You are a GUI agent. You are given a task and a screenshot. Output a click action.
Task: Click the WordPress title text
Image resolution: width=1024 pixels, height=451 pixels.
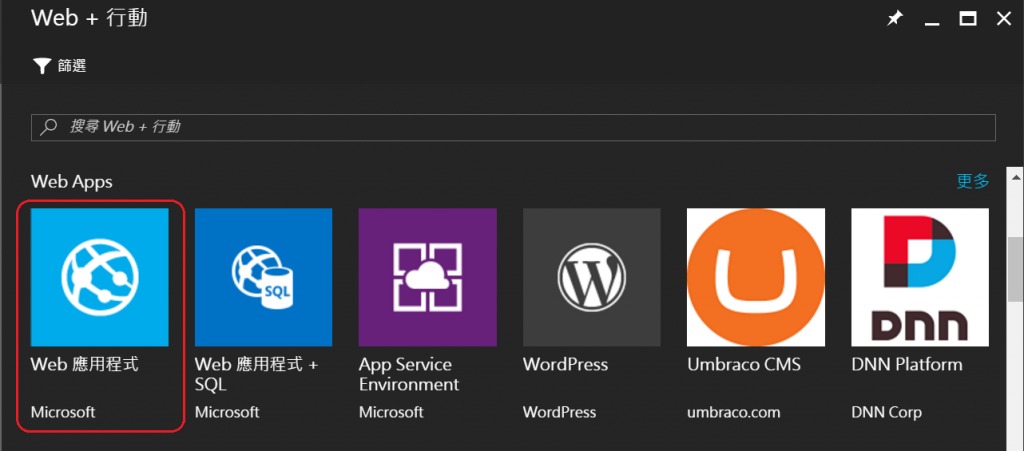pos(566,364)
